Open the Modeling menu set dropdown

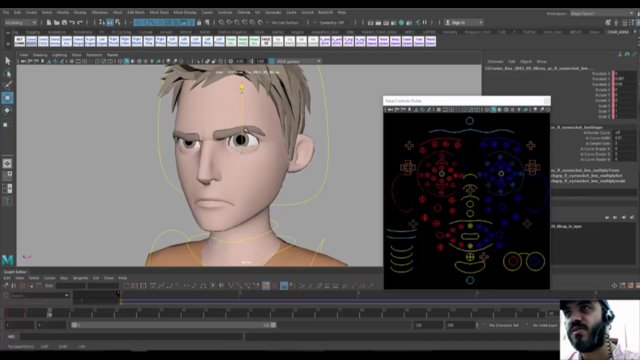point(20,22)
